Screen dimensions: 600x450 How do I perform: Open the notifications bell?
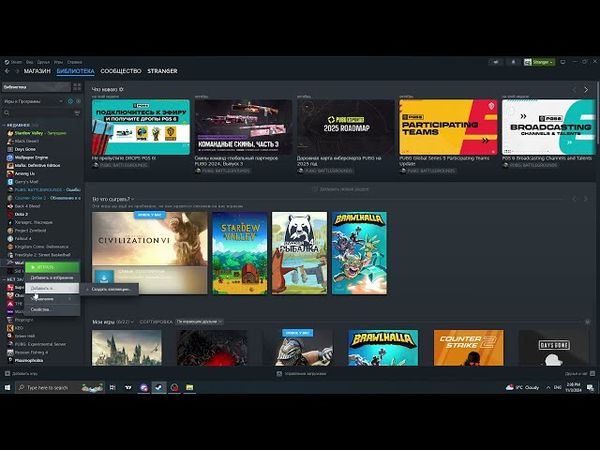click(513, 62)
